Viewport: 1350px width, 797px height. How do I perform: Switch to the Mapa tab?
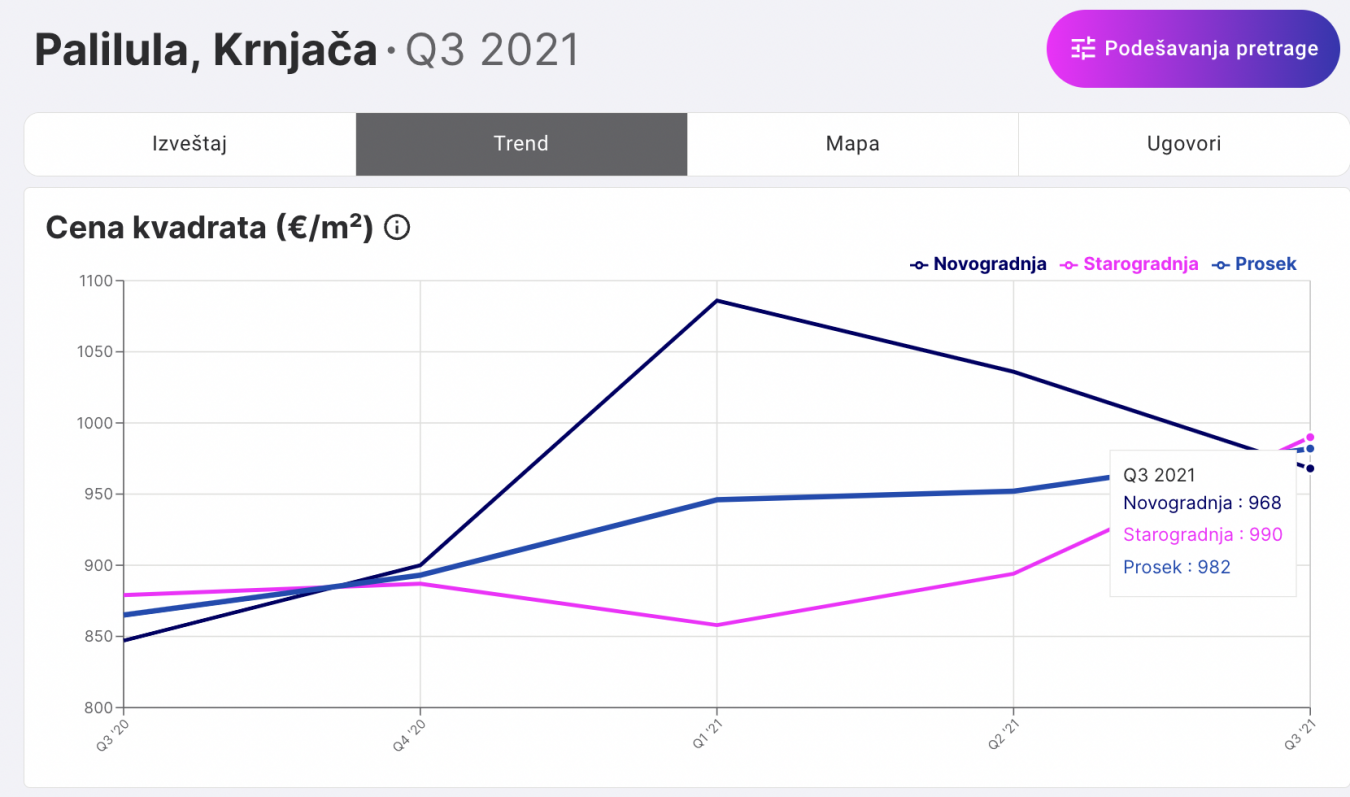click(x=852, y=144)
